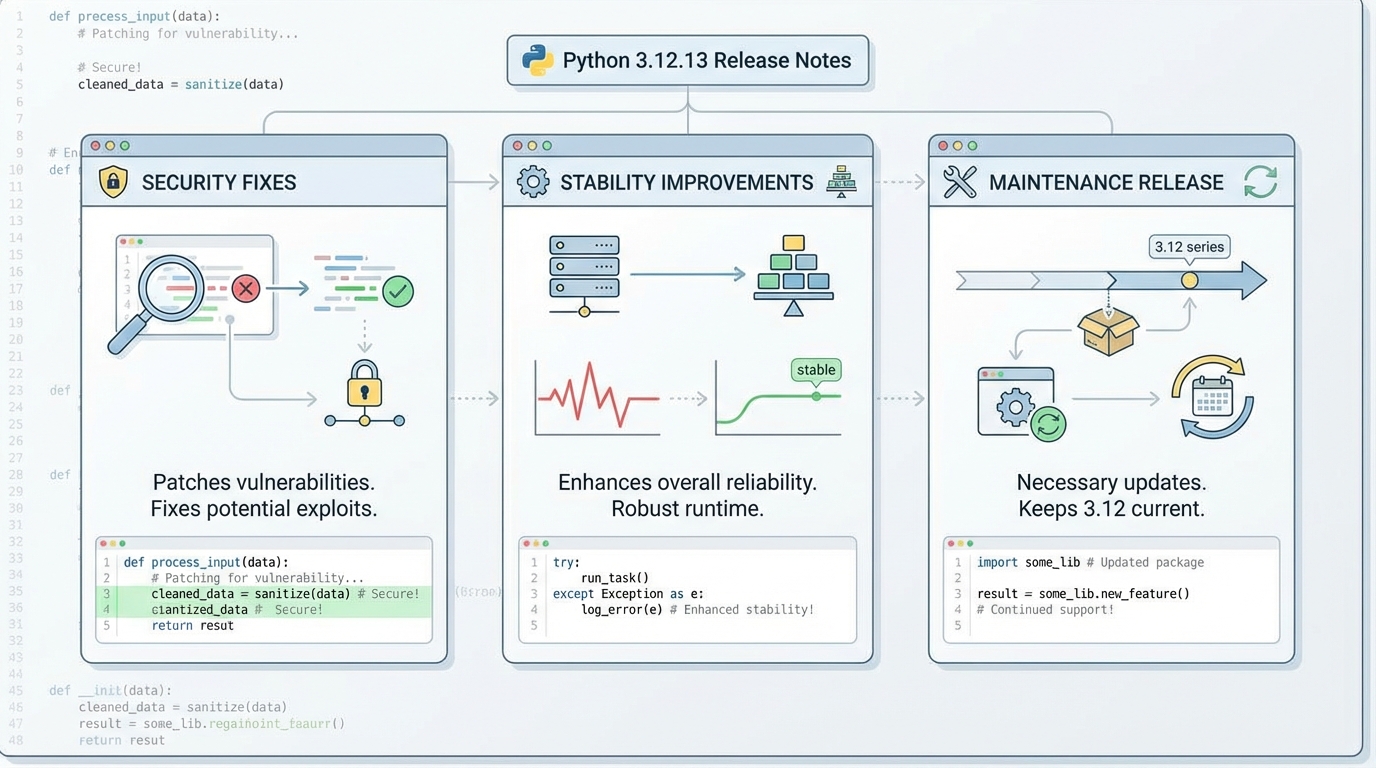Click the gear icon beside Stability Improvements
The width and height of the screenshot is (1376, 768).
click(x=532, y=182)
